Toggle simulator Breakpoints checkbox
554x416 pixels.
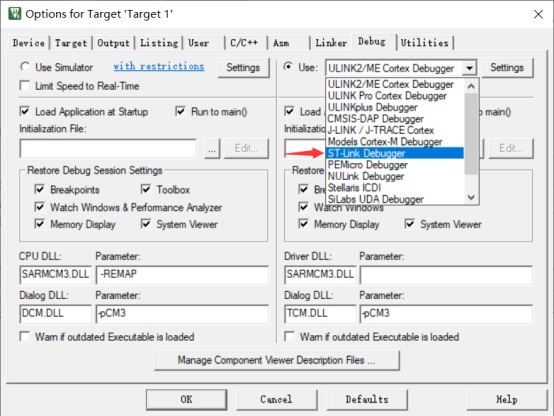tap(40, 189)
